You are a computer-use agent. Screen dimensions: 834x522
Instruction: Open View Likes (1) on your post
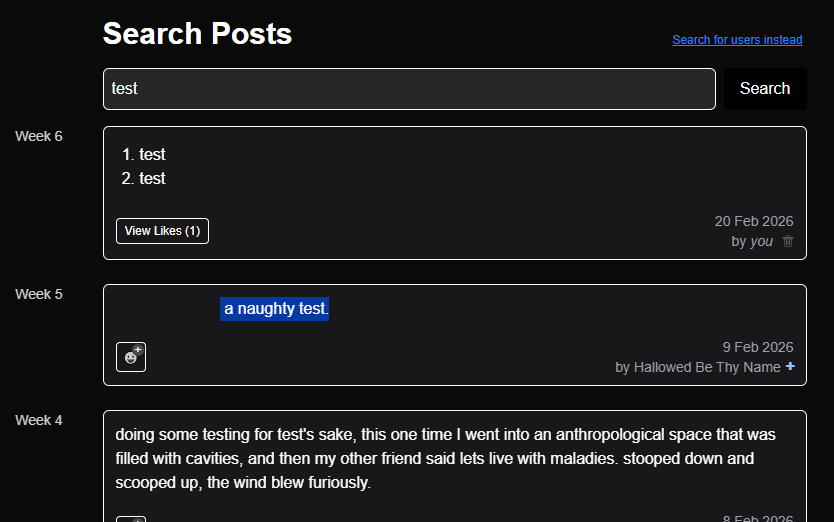[x=162, y=231]
